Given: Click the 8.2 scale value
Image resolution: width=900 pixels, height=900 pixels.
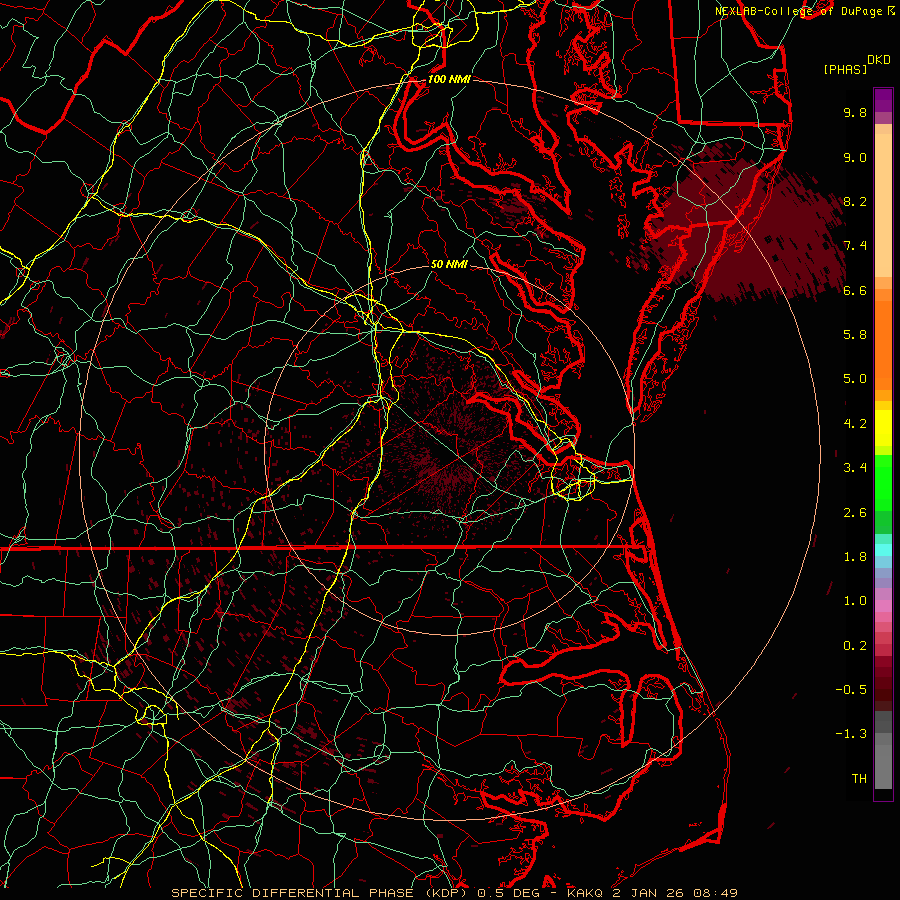Looking at the screenshot, I should coord(855,201).
